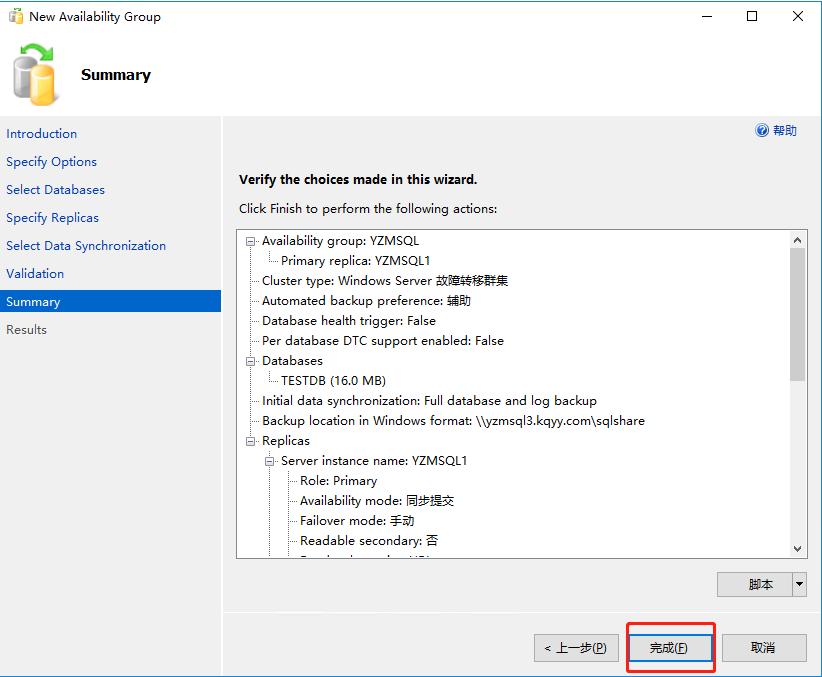
Task: Open the 帮助 help link
Action: tap(785, 130)
